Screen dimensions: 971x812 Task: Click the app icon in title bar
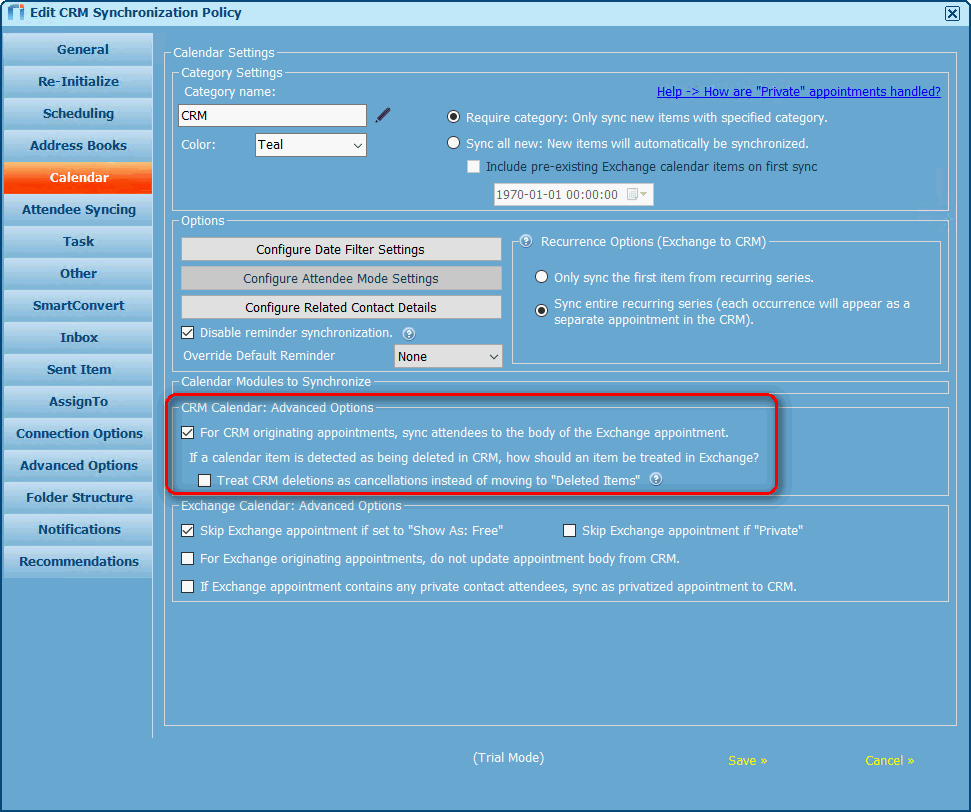coord(15,12)
